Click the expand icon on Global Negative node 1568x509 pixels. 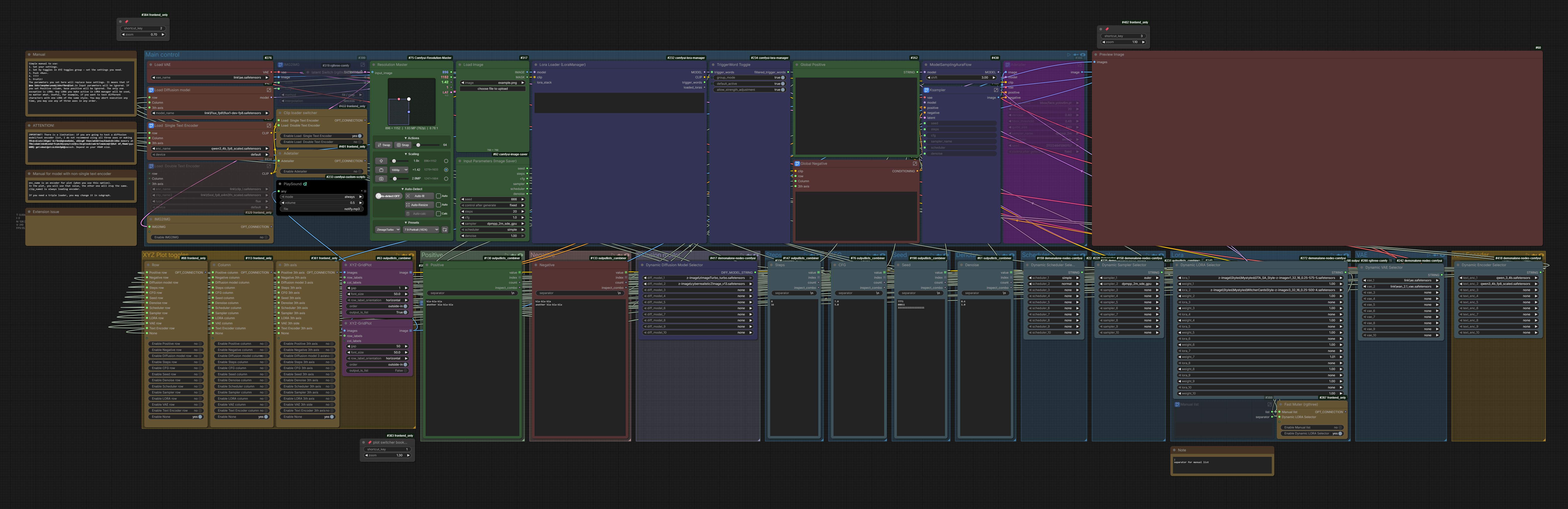pos(914,163)
